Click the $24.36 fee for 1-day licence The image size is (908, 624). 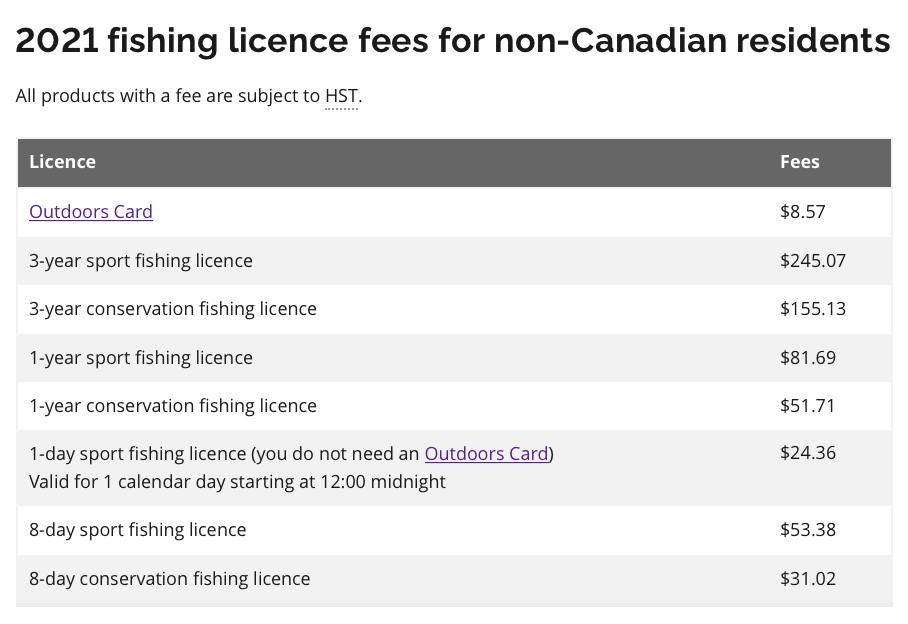(808, 453)
